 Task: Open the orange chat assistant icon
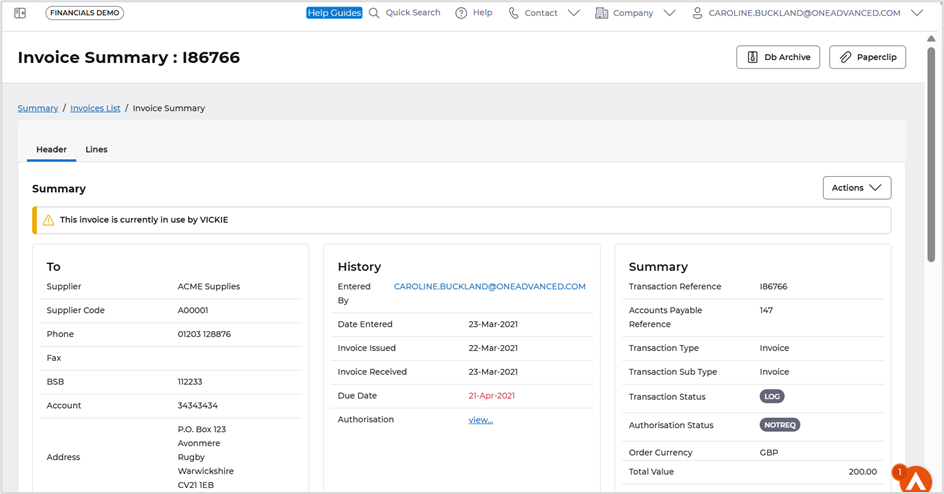click(x=914, y=480)
